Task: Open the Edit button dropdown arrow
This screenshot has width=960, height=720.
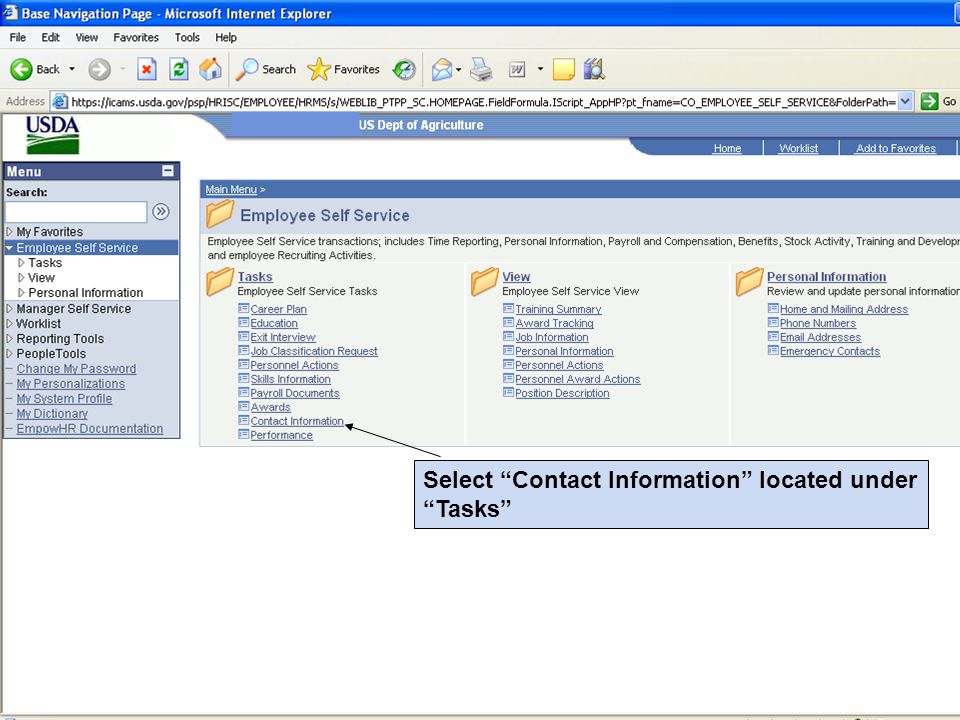Action: click(x=540, y=69)
